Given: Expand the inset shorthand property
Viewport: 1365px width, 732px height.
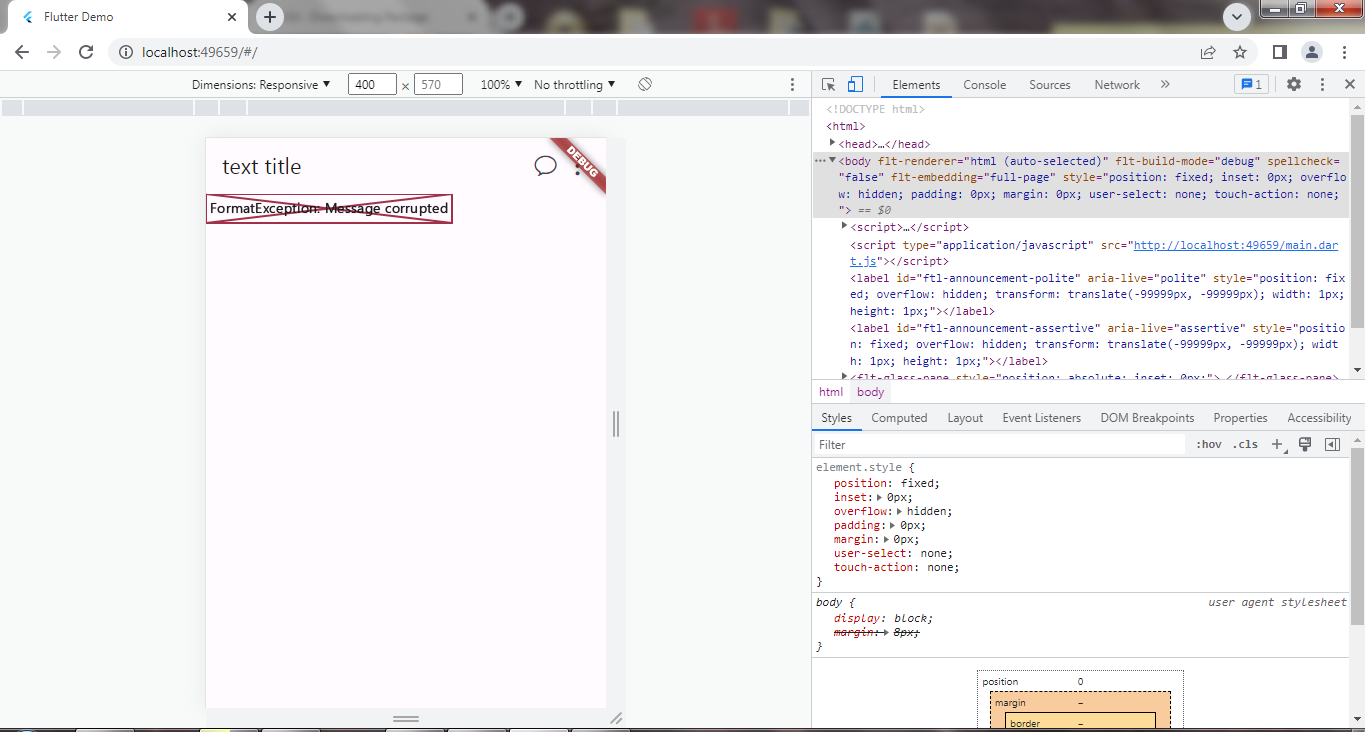Looking at the screenshot, I should point(880,497).
